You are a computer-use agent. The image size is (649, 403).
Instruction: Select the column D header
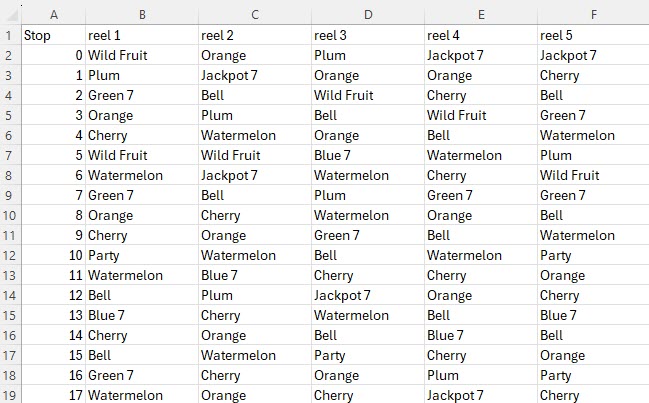coord(368,12)
